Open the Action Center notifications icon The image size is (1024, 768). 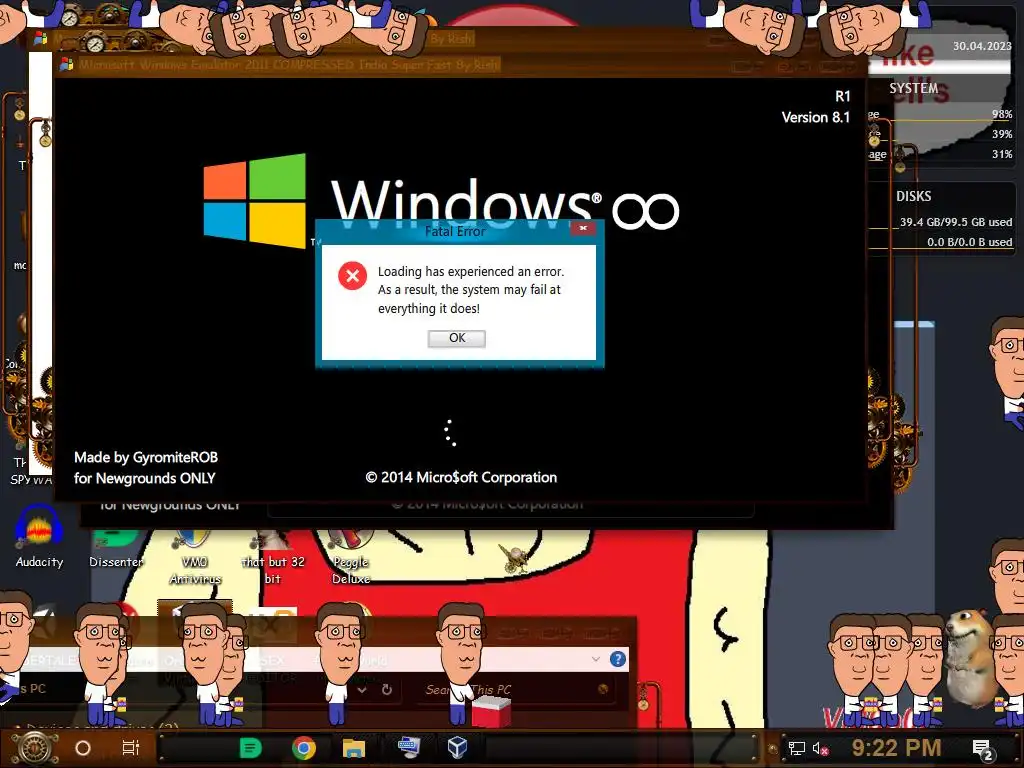coord(983,750)
